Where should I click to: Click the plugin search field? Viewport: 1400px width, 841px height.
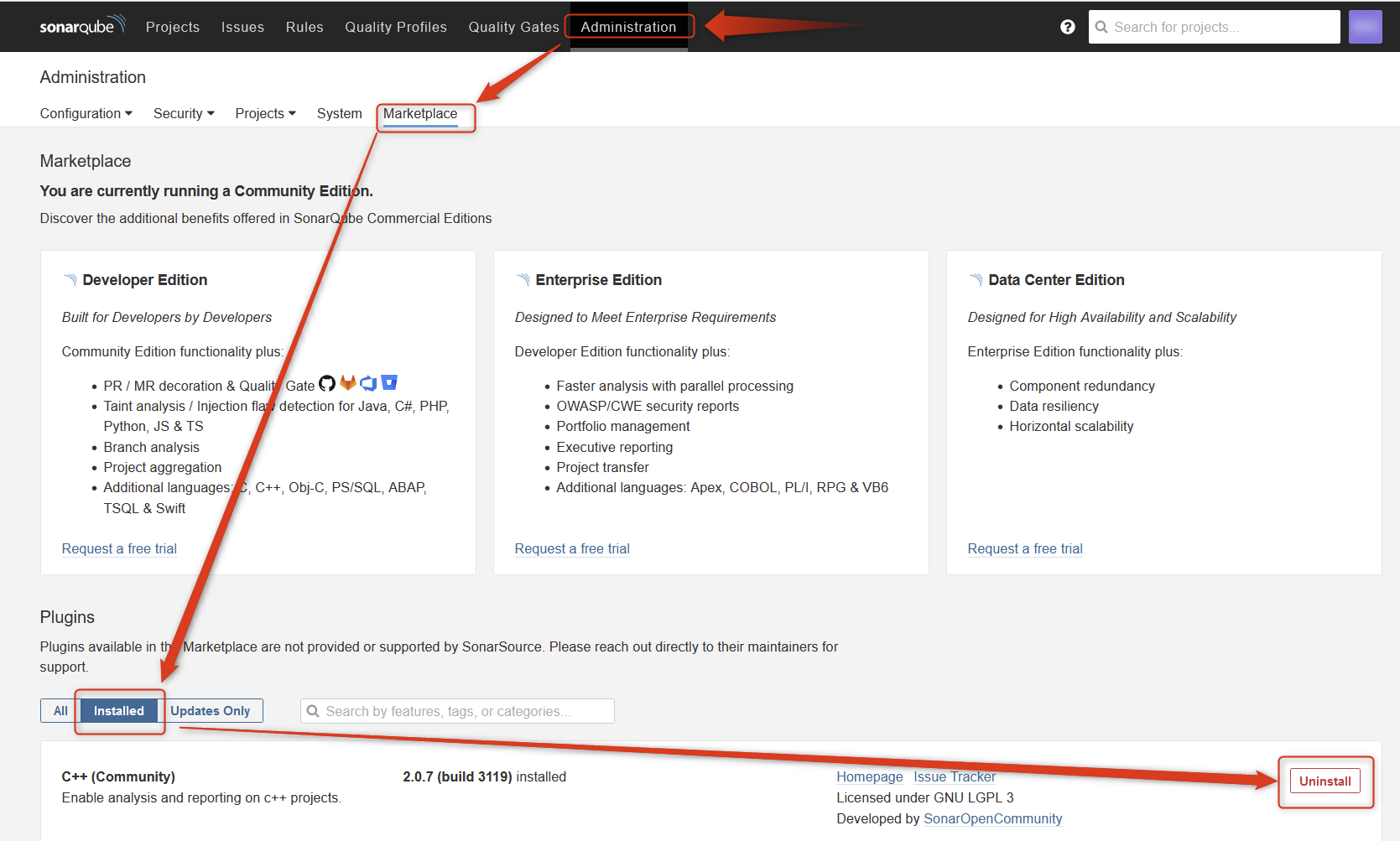[457, 710]
